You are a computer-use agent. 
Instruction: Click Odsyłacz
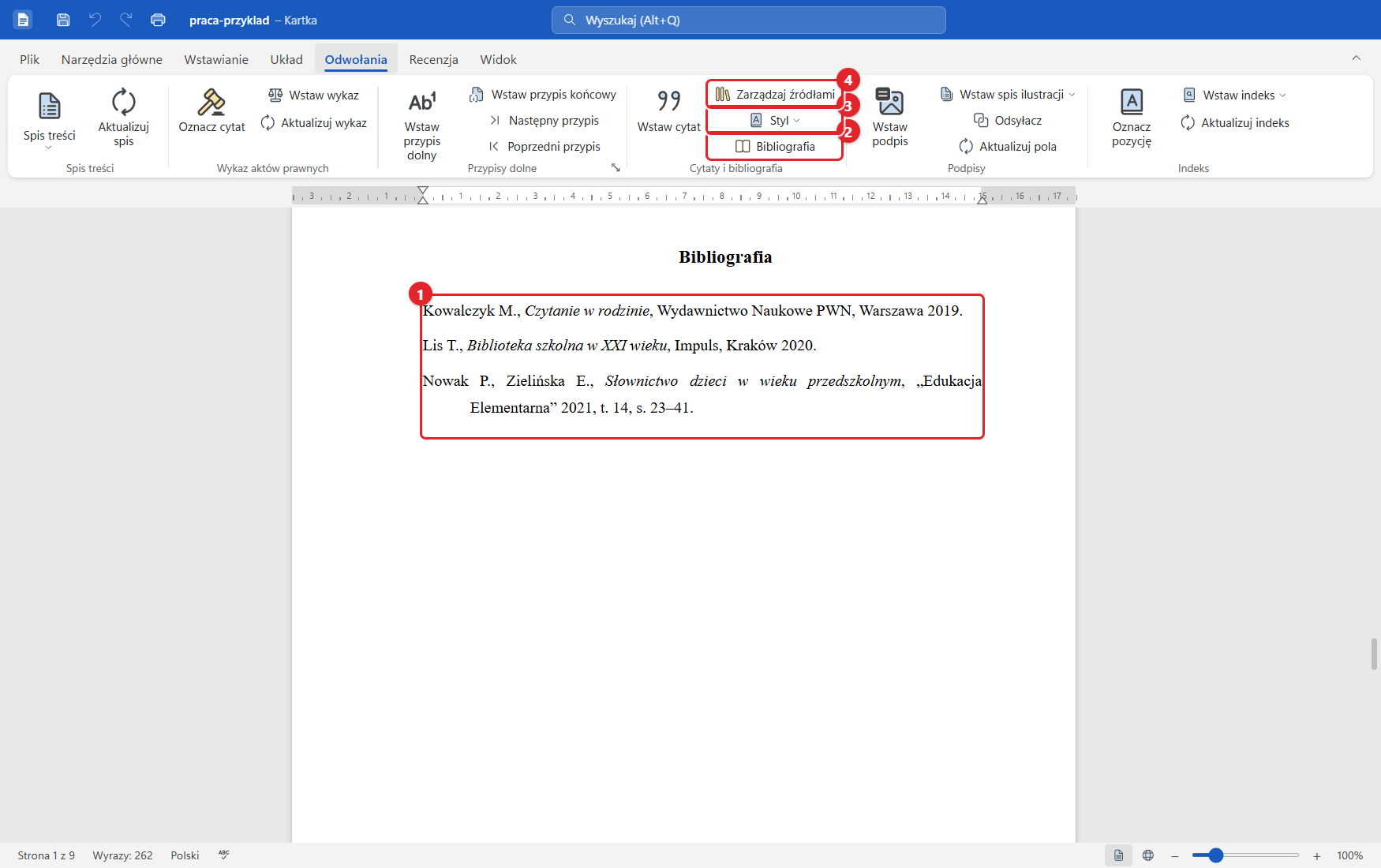point(1008,120)
